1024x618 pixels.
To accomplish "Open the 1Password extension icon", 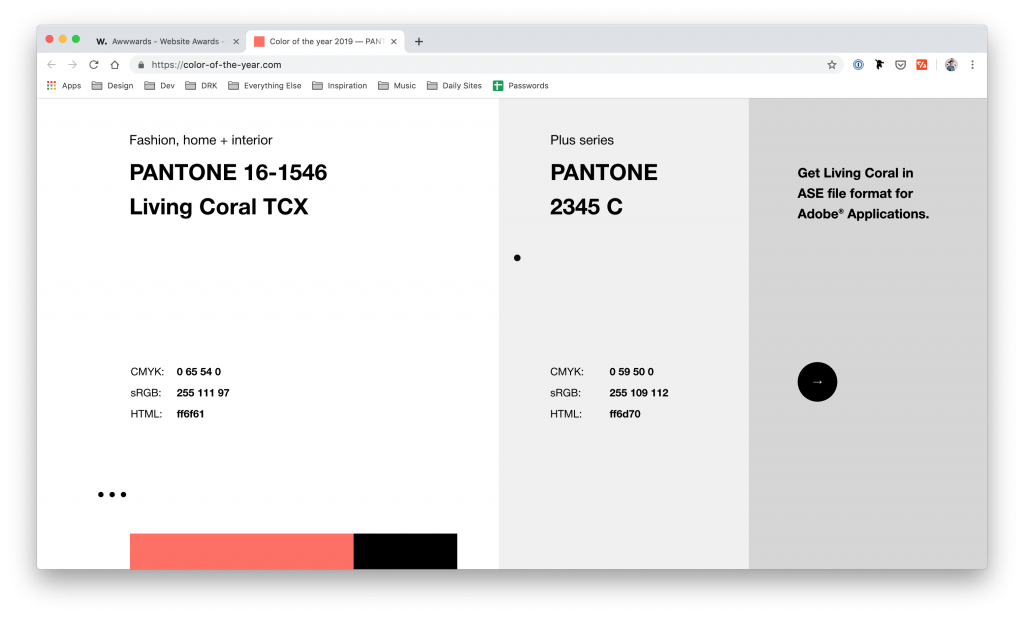I will click(x=858, y=65).
